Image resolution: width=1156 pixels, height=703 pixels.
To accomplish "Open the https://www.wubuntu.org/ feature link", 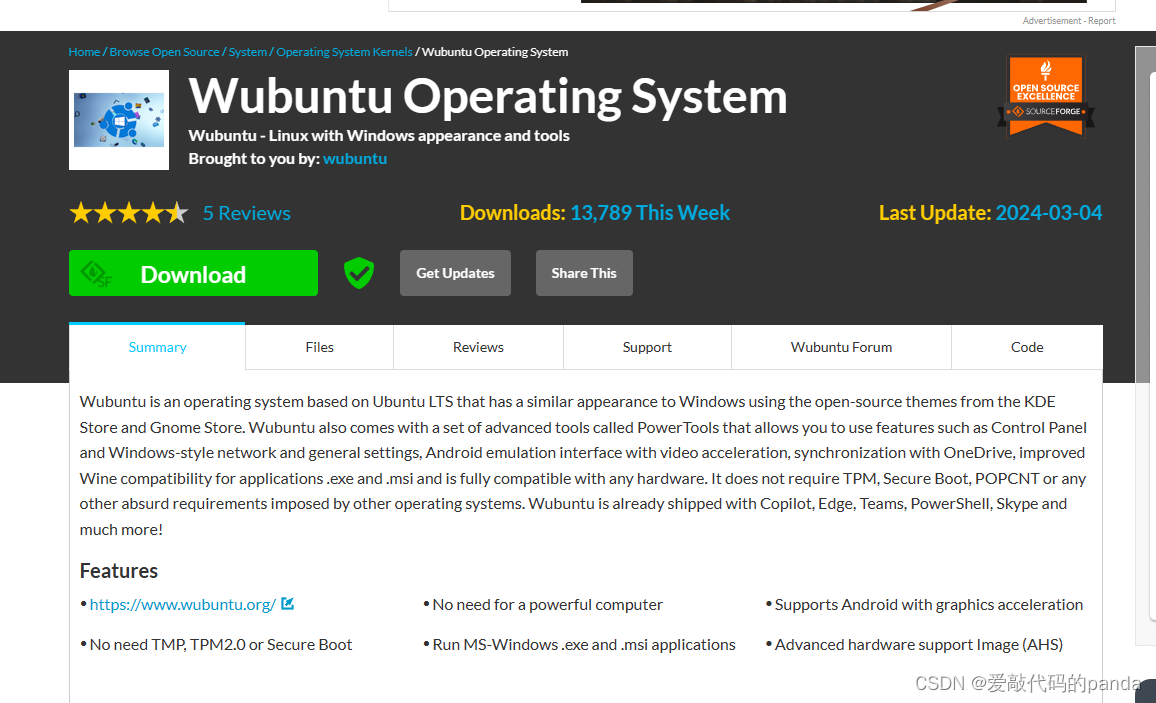I will tap(183, 603).
